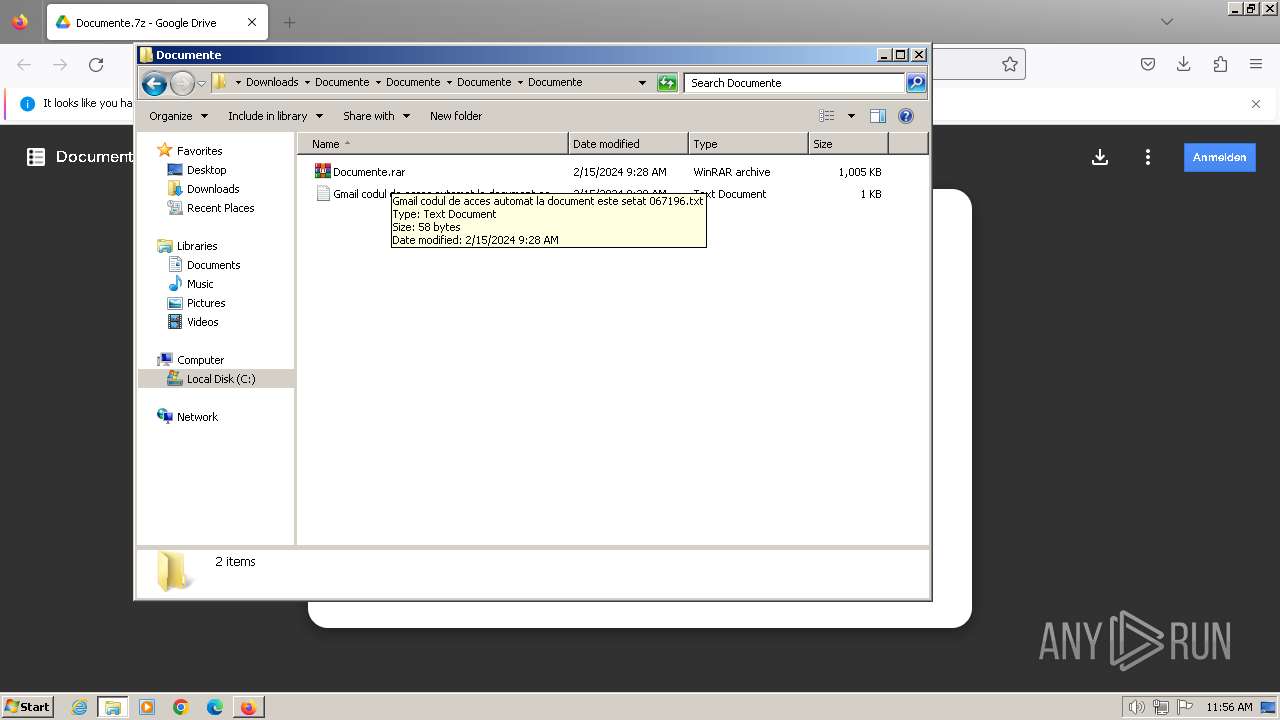Open the Pocket save icon in Firefox
This screenshot has width=1280, height=720.
(x=1148, y=64)
